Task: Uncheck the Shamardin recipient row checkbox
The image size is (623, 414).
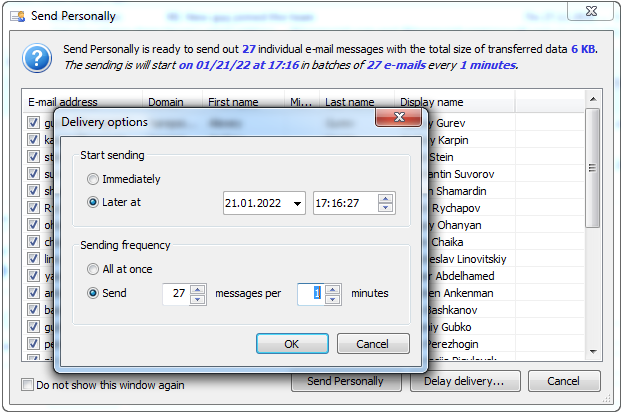Action: 33,191
